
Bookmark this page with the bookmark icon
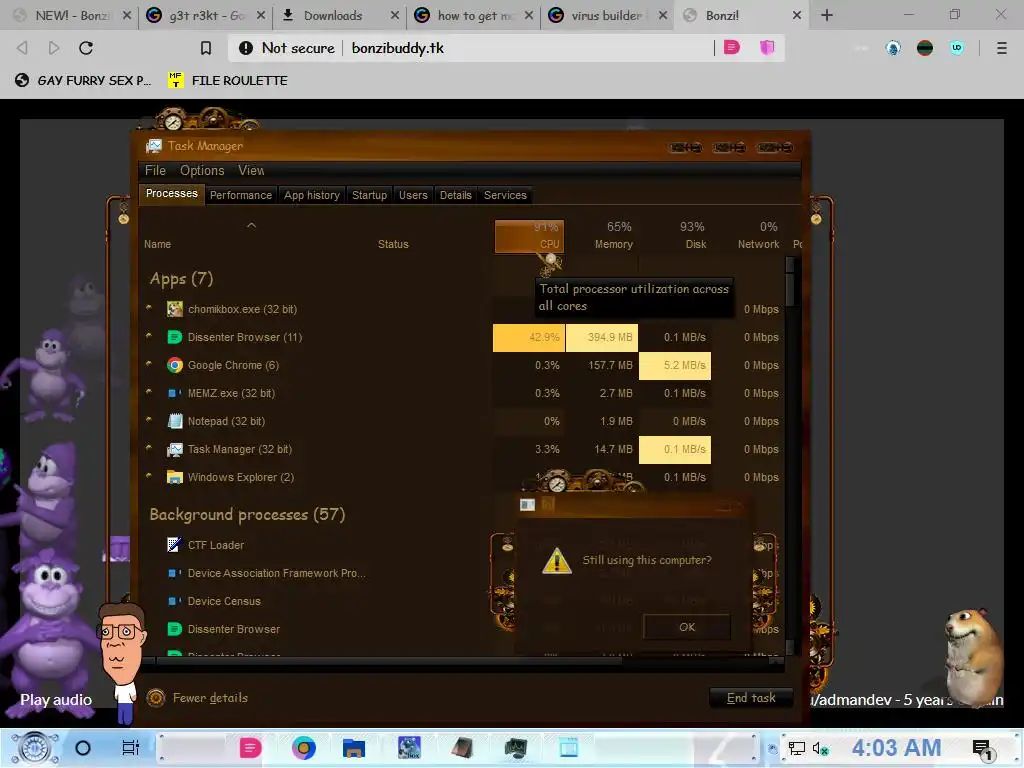206,48
